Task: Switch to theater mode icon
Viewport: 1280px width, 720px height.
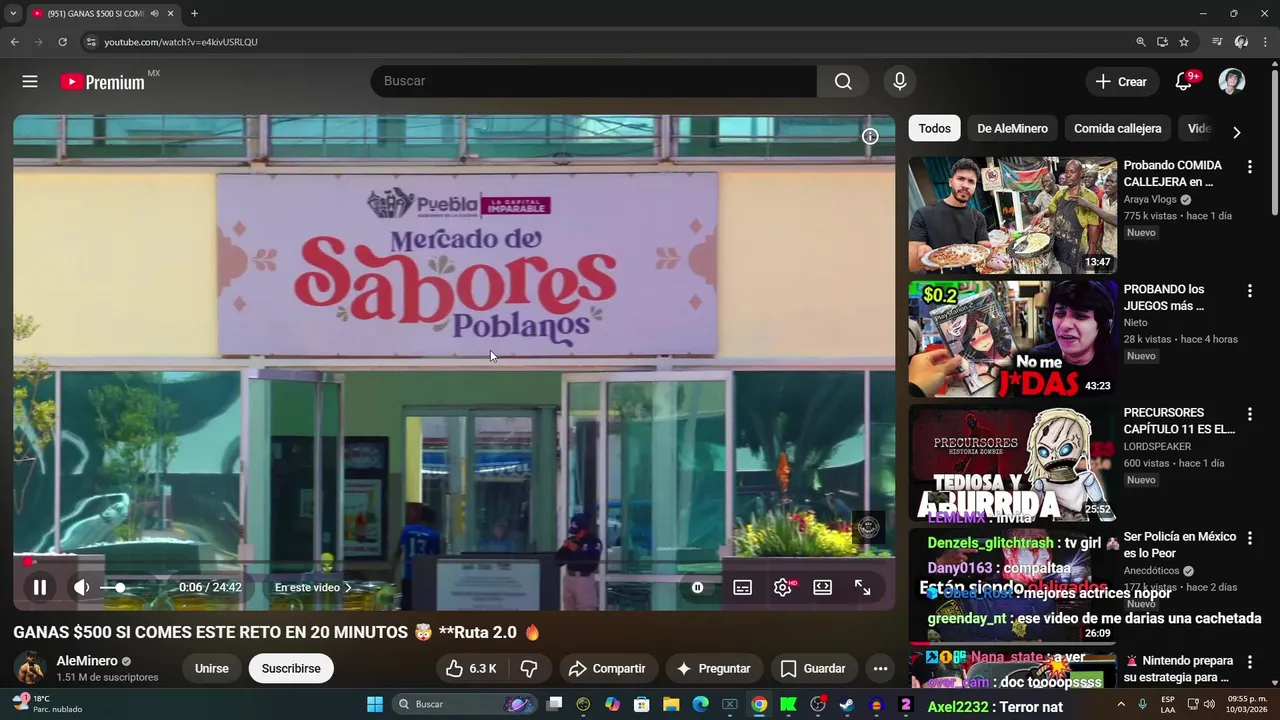Action: pos(823,588)
